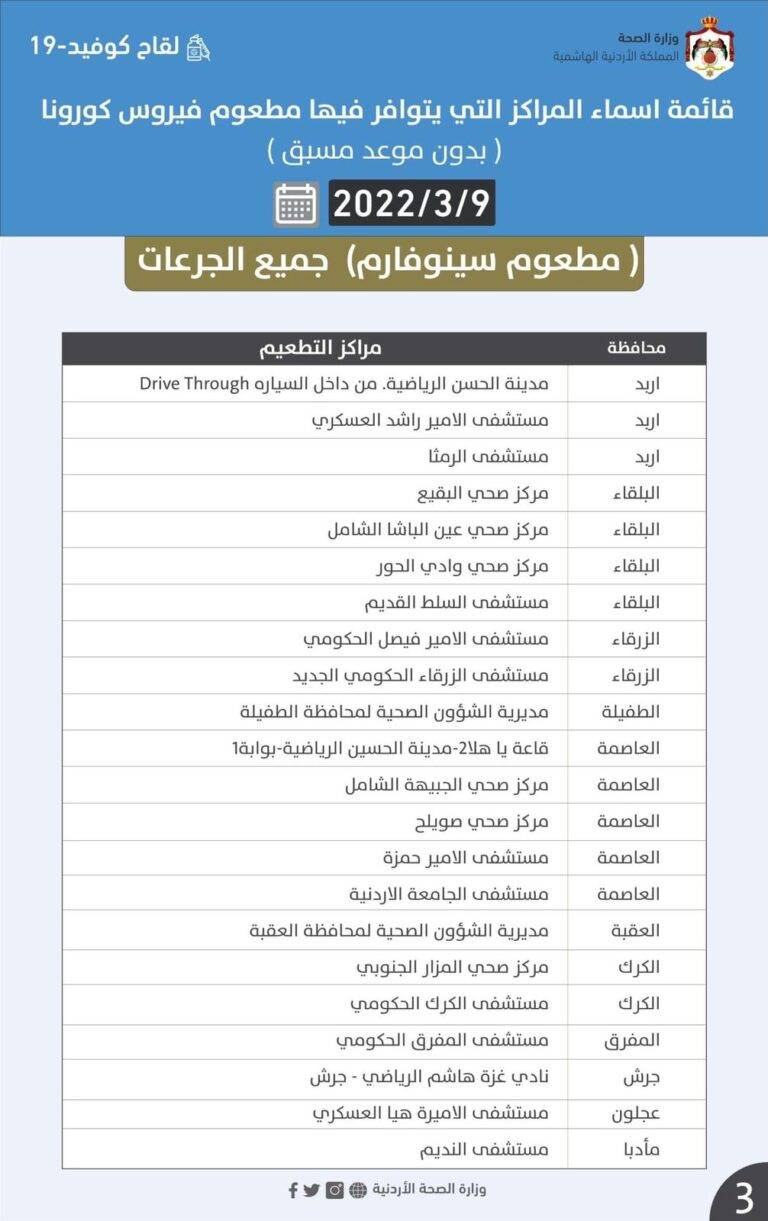Click the calendar icon beside the date
Screen dimensions: 768x1221
tap(296, 204)
